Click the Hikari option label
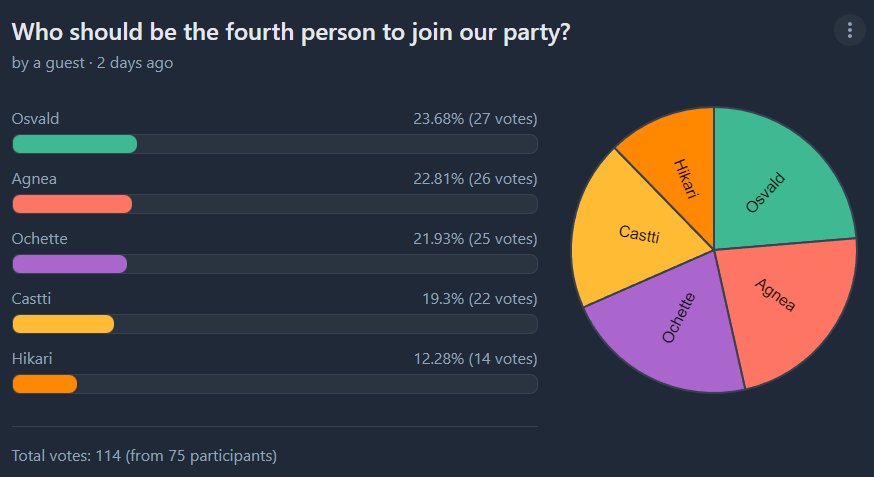 [32, 358]
